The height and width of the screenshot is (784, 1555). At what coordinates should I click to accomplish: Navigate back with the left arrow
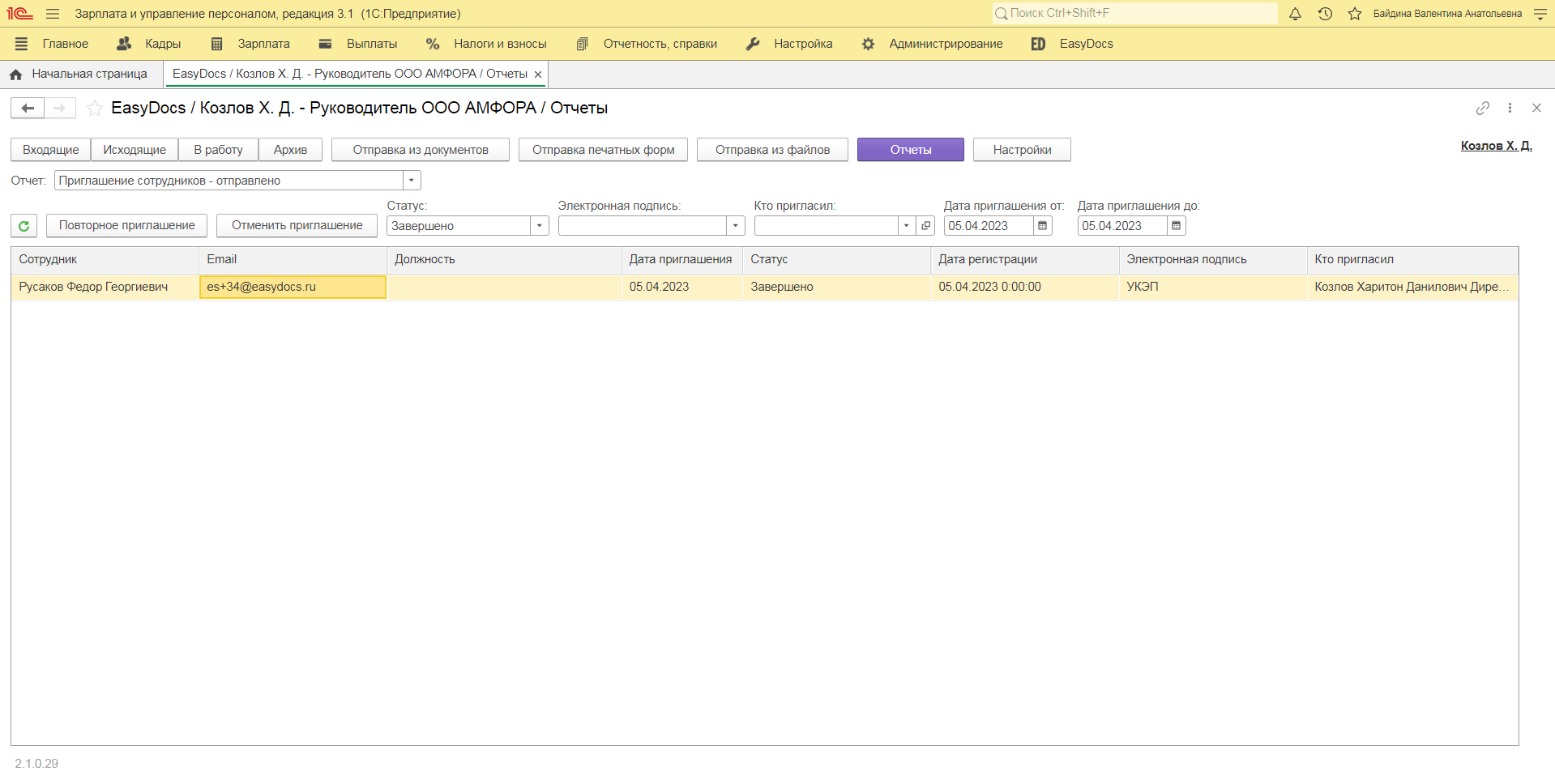28,108
